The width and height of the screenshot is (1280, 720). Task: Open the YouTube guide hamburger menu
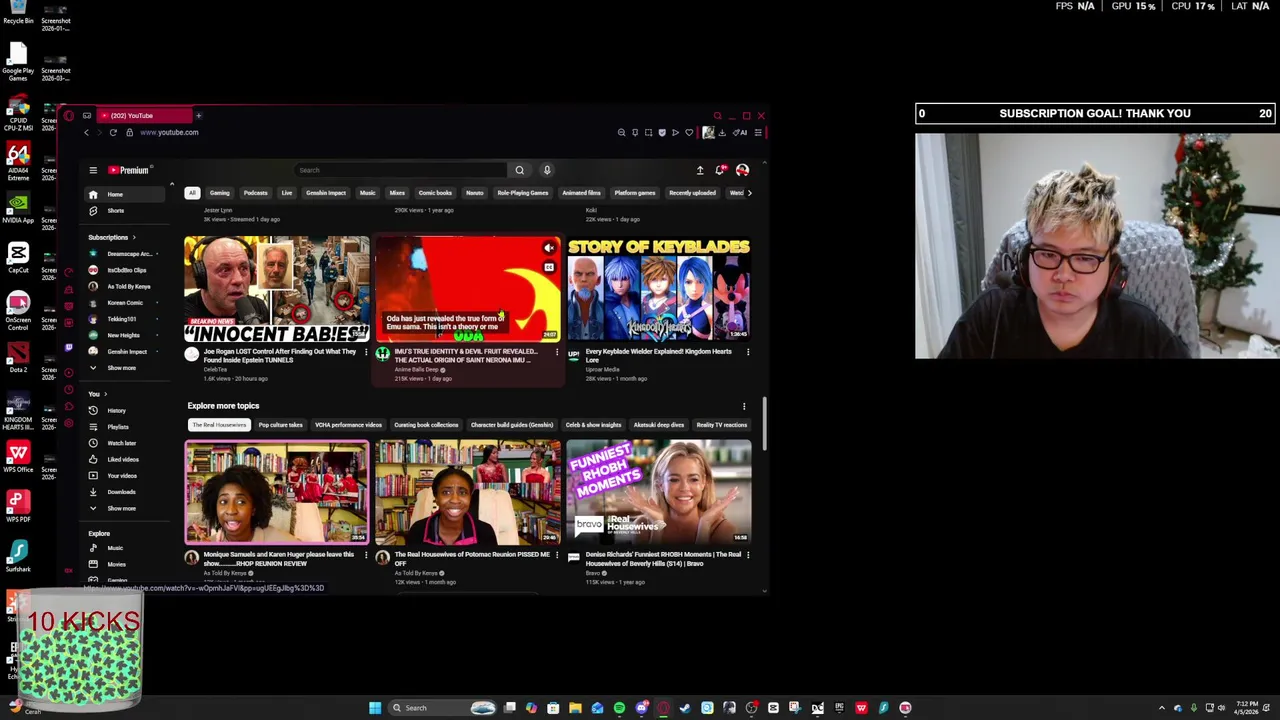[x=93, y=170]
